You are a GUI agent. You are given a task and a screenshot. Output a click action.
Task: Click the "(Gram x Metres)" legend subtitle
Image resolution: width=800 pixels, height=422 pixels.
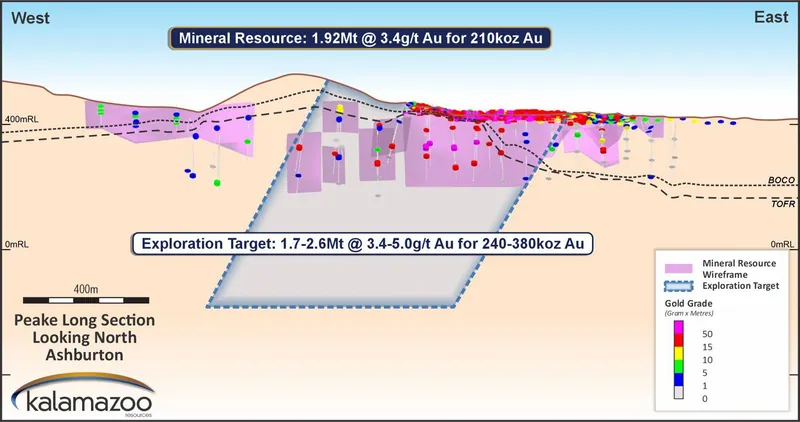689,313
